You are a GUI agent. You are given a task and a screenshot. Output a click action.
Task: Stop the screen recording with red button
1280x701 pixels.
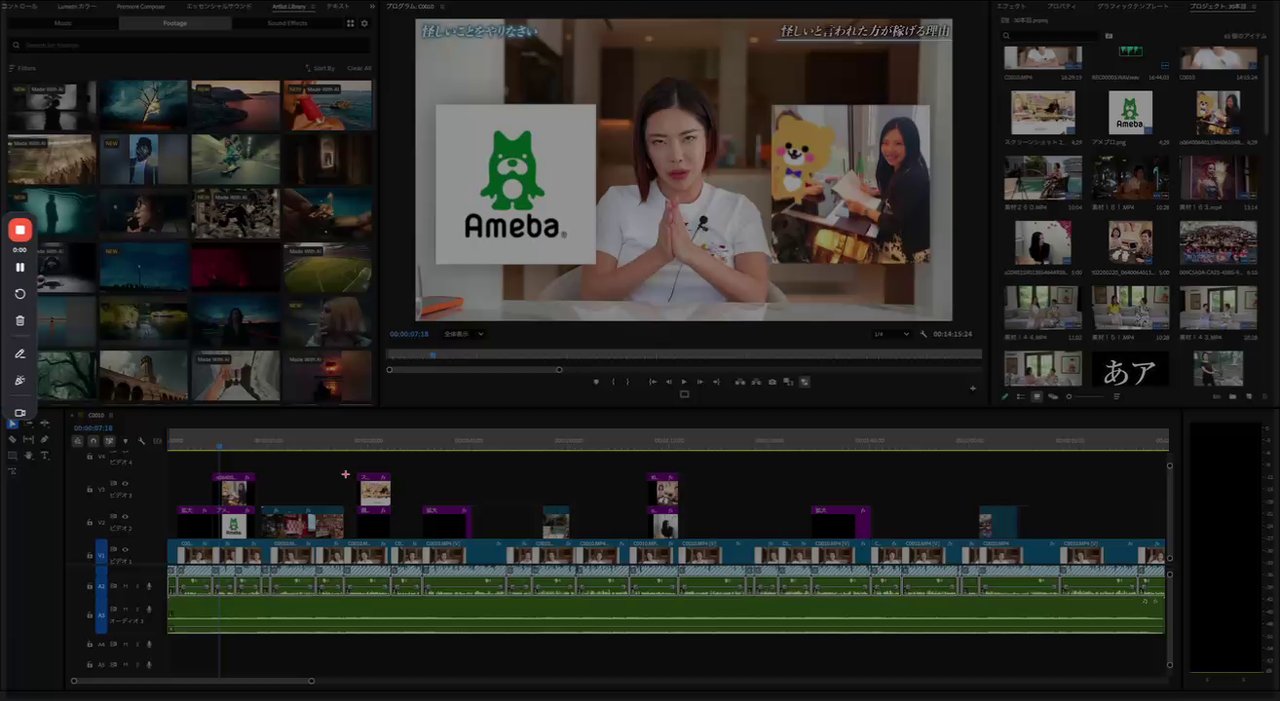[20, 230]
